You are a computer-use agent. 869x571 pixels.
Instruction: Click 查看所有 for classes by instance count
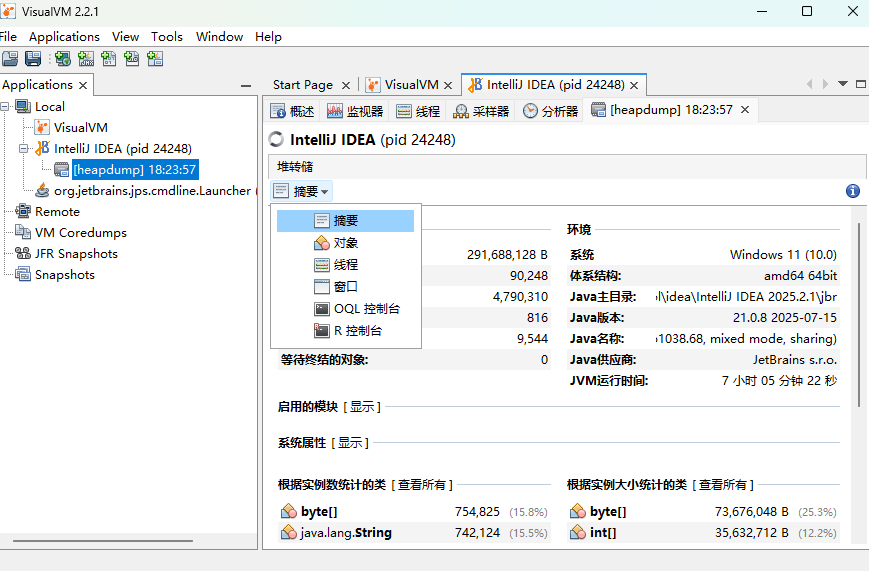422,485
